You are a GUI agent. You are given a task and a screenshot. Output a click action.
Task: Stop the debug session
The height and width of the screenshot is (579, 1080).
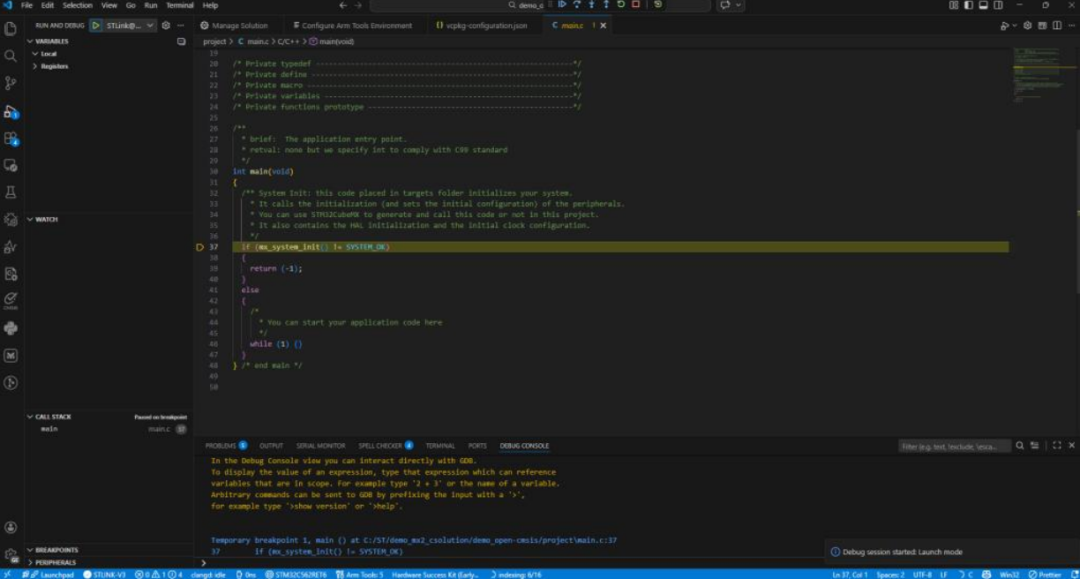click(x=636, y=5)
